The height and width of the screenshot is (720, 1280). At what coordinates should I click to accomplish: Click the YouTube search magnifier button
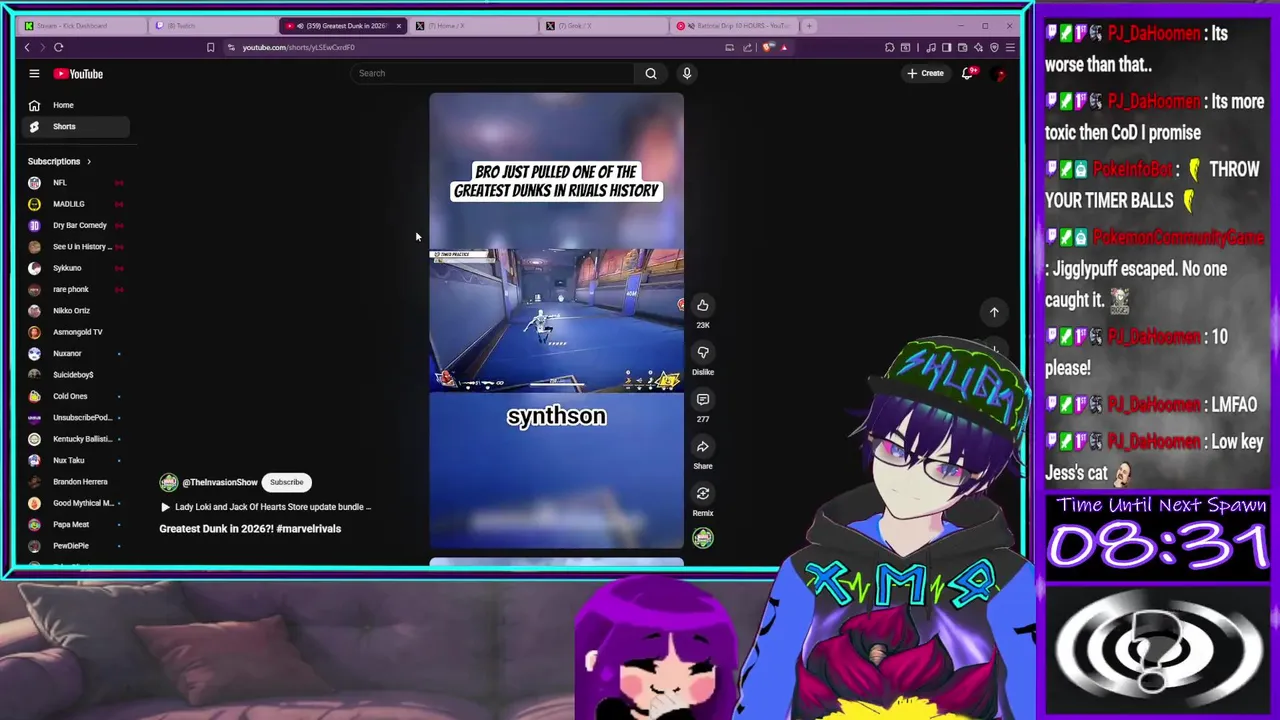point(651,73)
